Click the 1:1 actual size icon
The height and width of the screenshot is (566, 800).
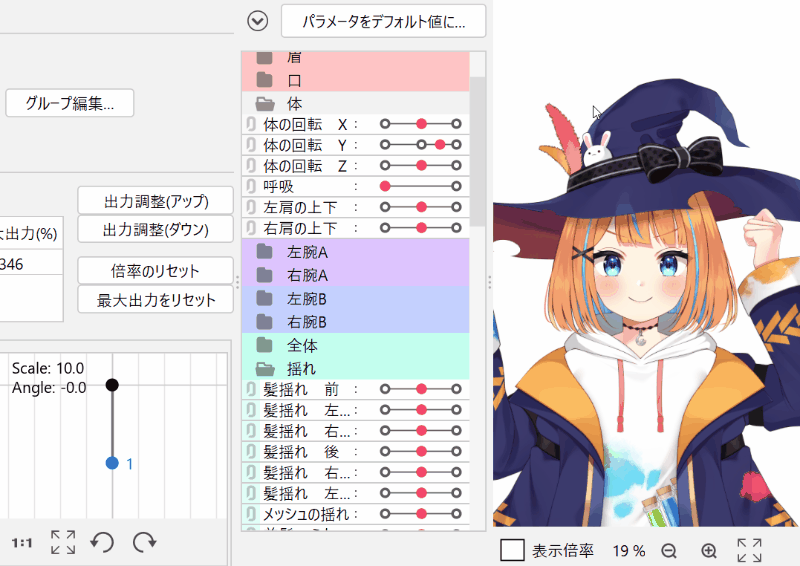(x=22, y=542)
